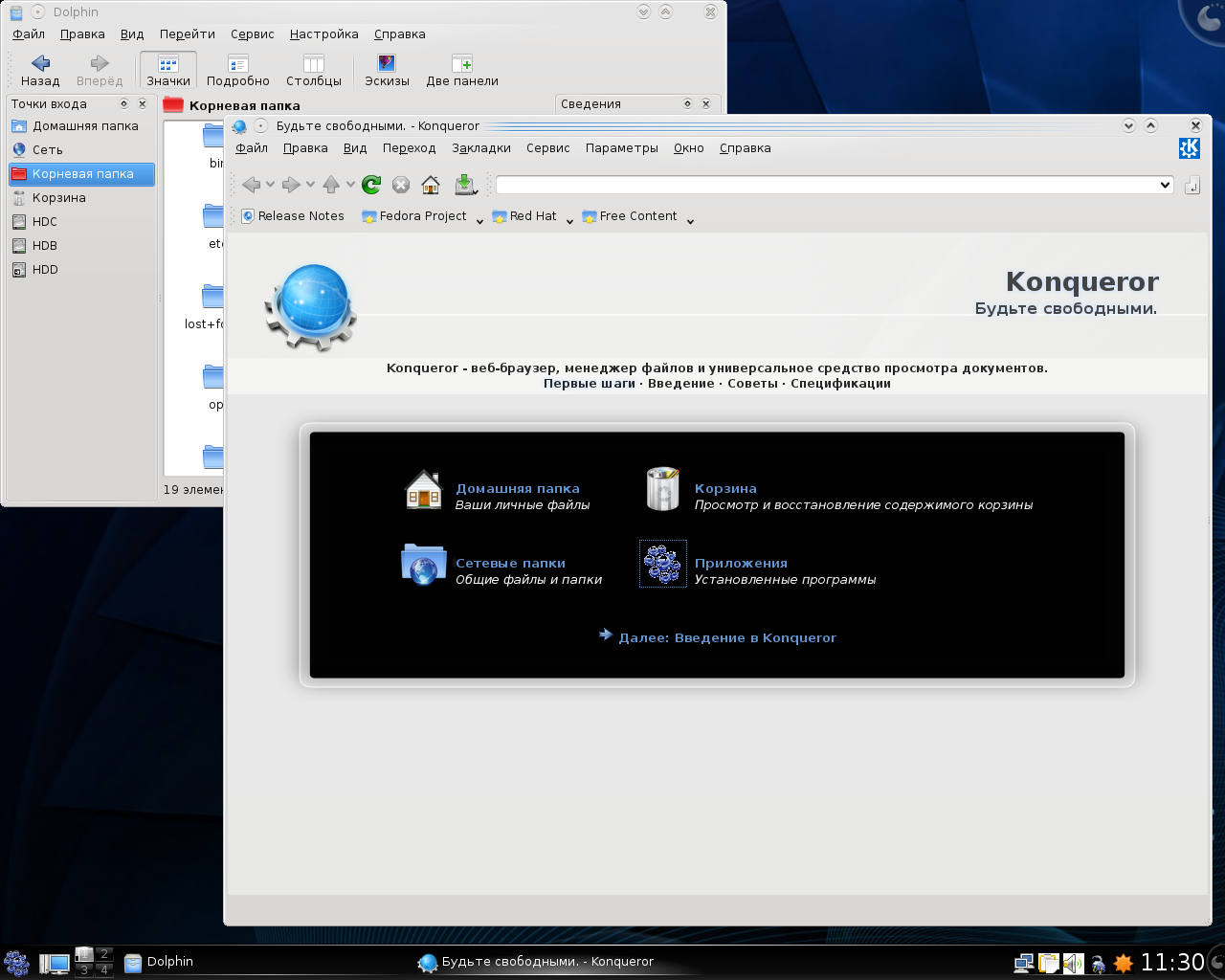The height and width of the screenshot is (980, 1225).
Task: Click the clipboard Klipper tray icon
Action: pos(1049,963)
